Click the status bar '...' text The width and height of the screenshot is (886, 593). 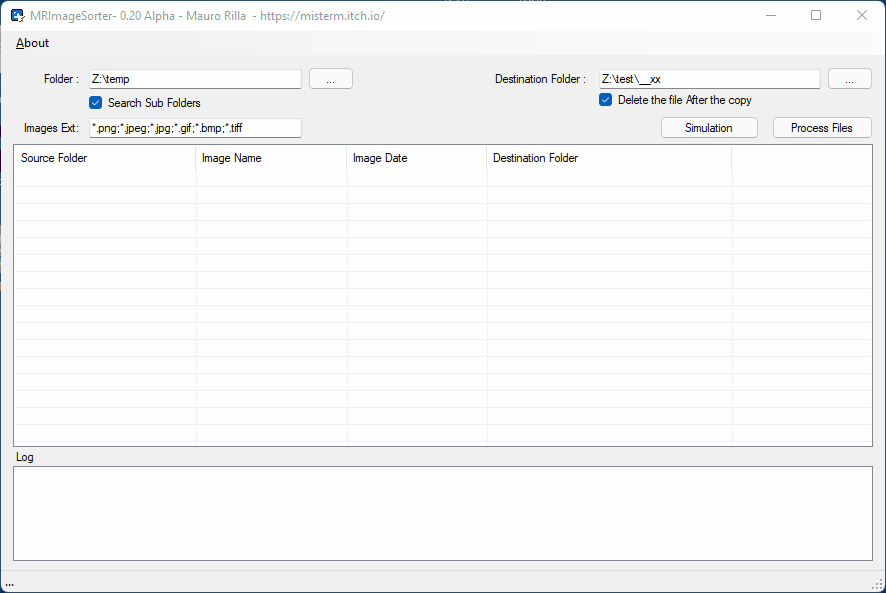click(x=10, y=585)
